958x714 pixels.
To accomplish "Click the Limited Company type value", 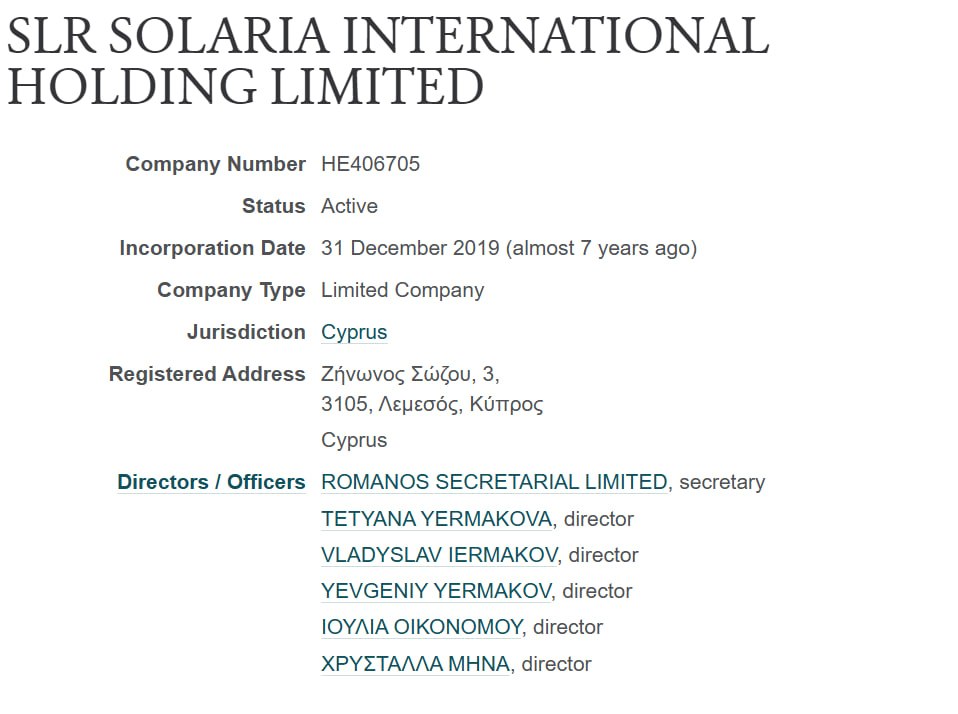I will pyautogui.click(x=403, y=290).
